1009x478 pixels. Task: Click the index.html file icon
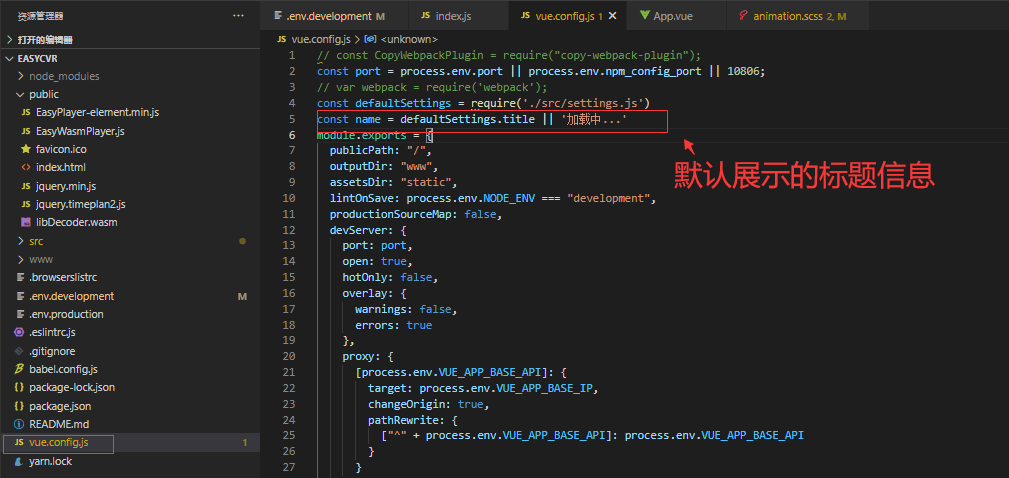point(26,167)
